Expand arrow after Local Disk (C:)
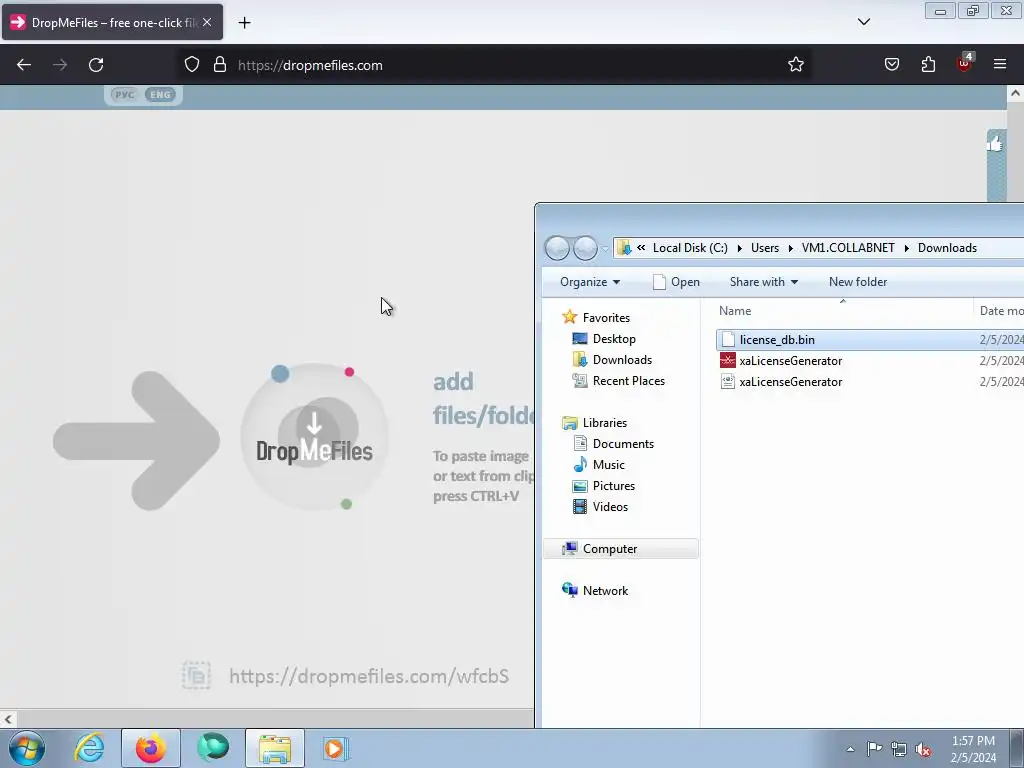The height and width of the screenshot is (768, 1024). point(739,248)
